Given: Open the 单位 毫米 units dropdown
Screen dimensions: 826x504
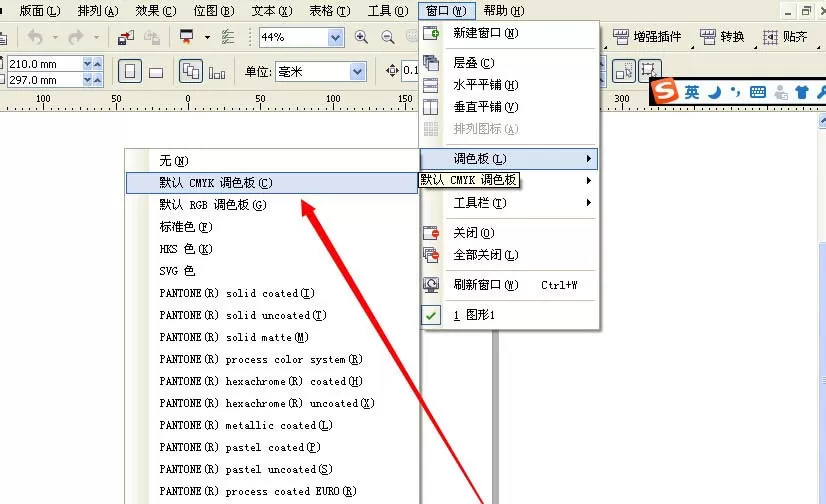Looking at the screenshot, I should pyautogui.click(x=358, y=71).
